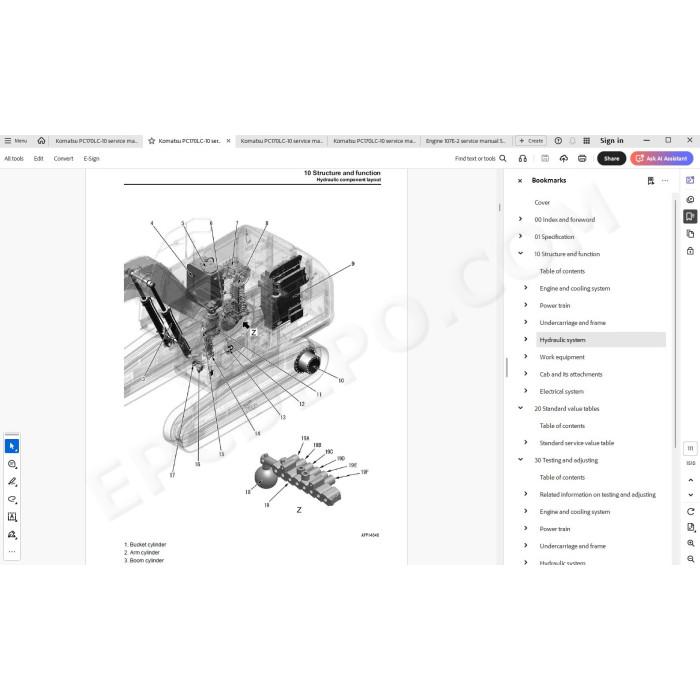Open Related information on testing and adjusting
Screen dimensions: 700x700
597,495
